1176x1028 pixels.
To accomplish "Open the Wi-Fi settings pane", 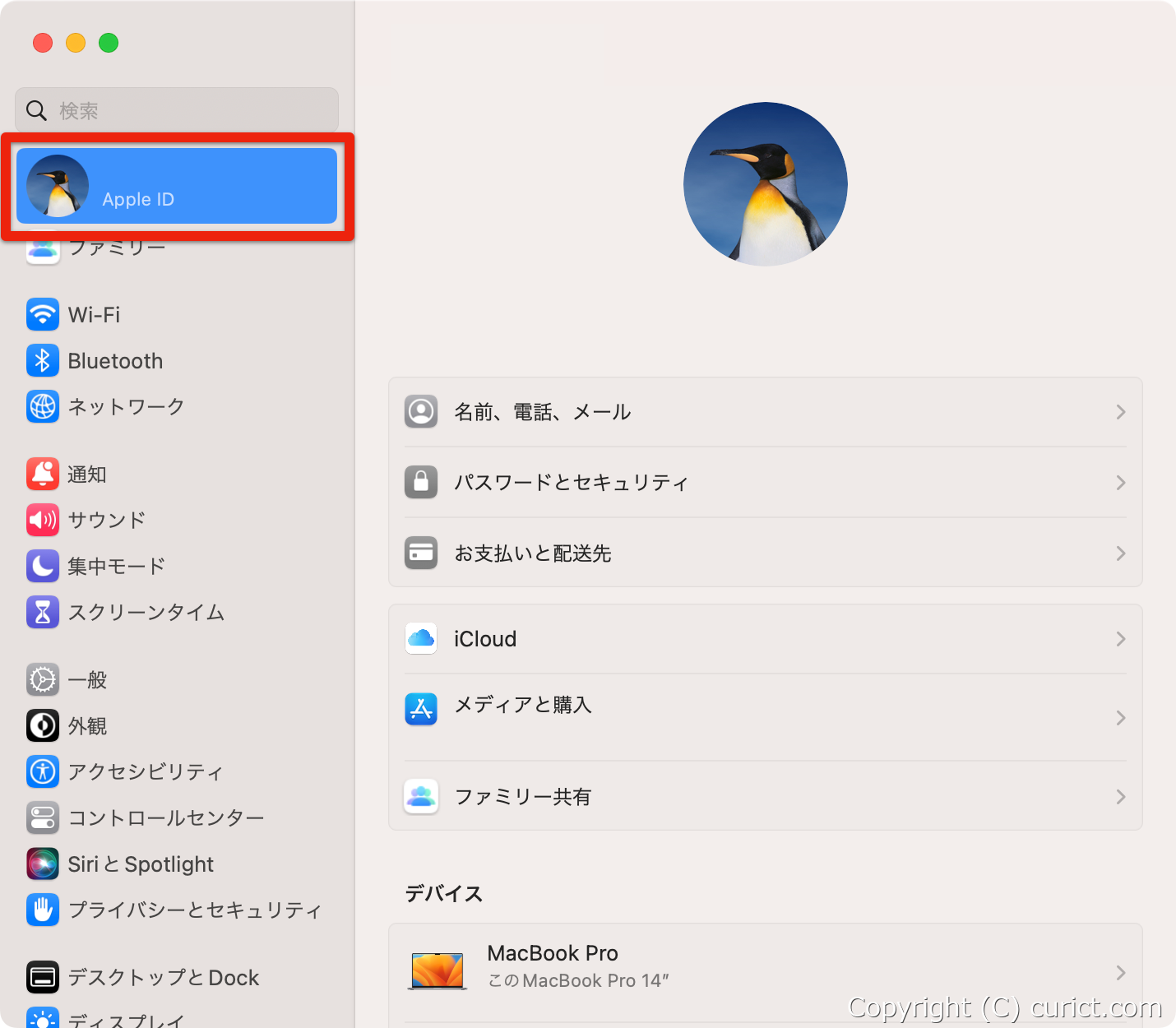I will [95, 315].
